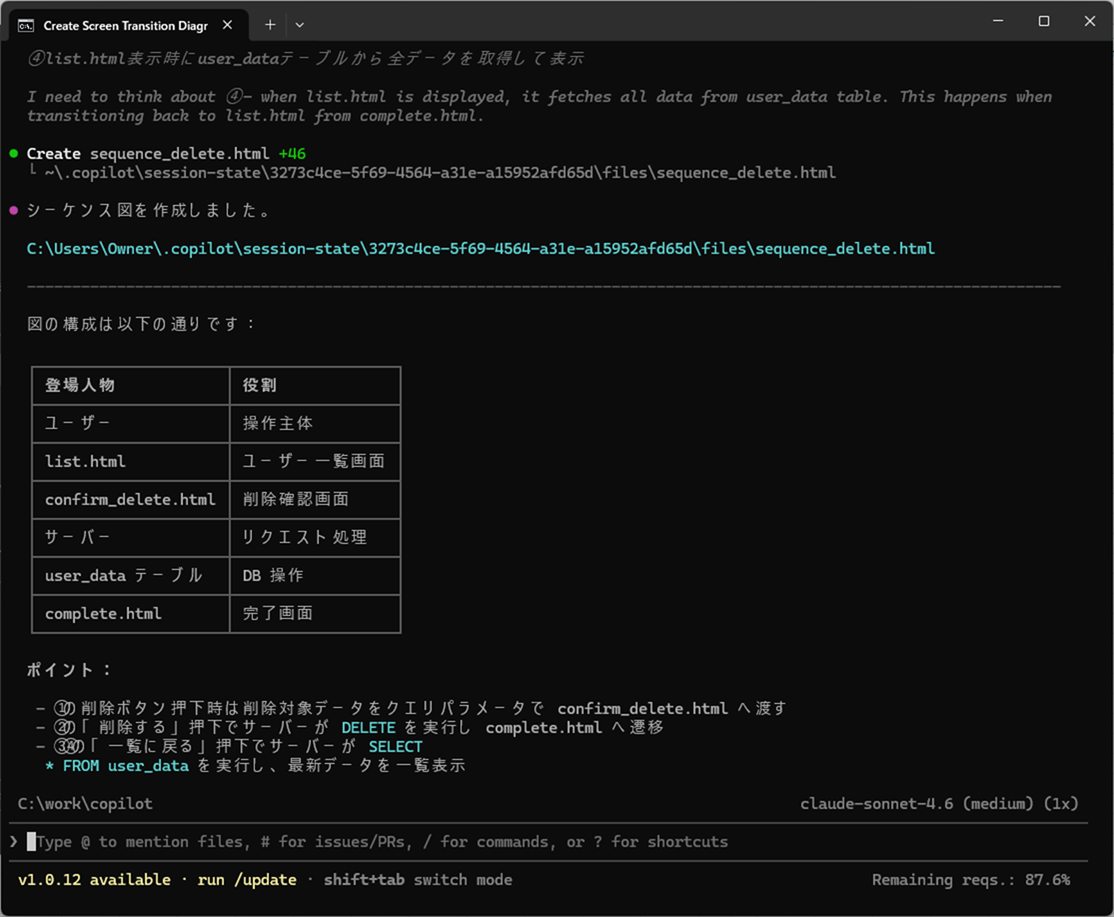Image resolution: width=1114 pixels, height=917 pixels.
Task: Click the highlighted DELETE keyword
Action: tap(369, 727)
